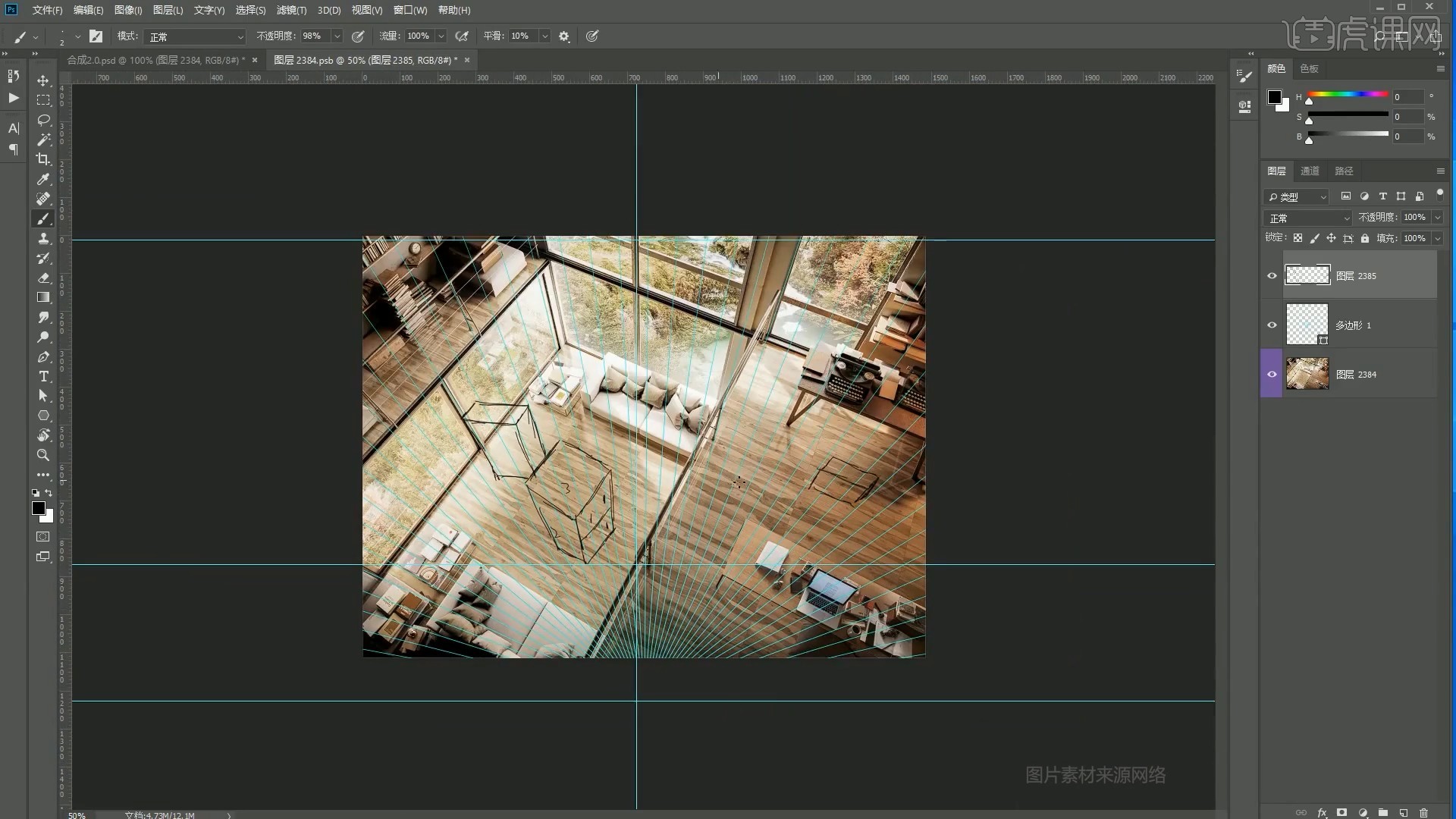Toggle pressure for opacity

tap(358, 36)
